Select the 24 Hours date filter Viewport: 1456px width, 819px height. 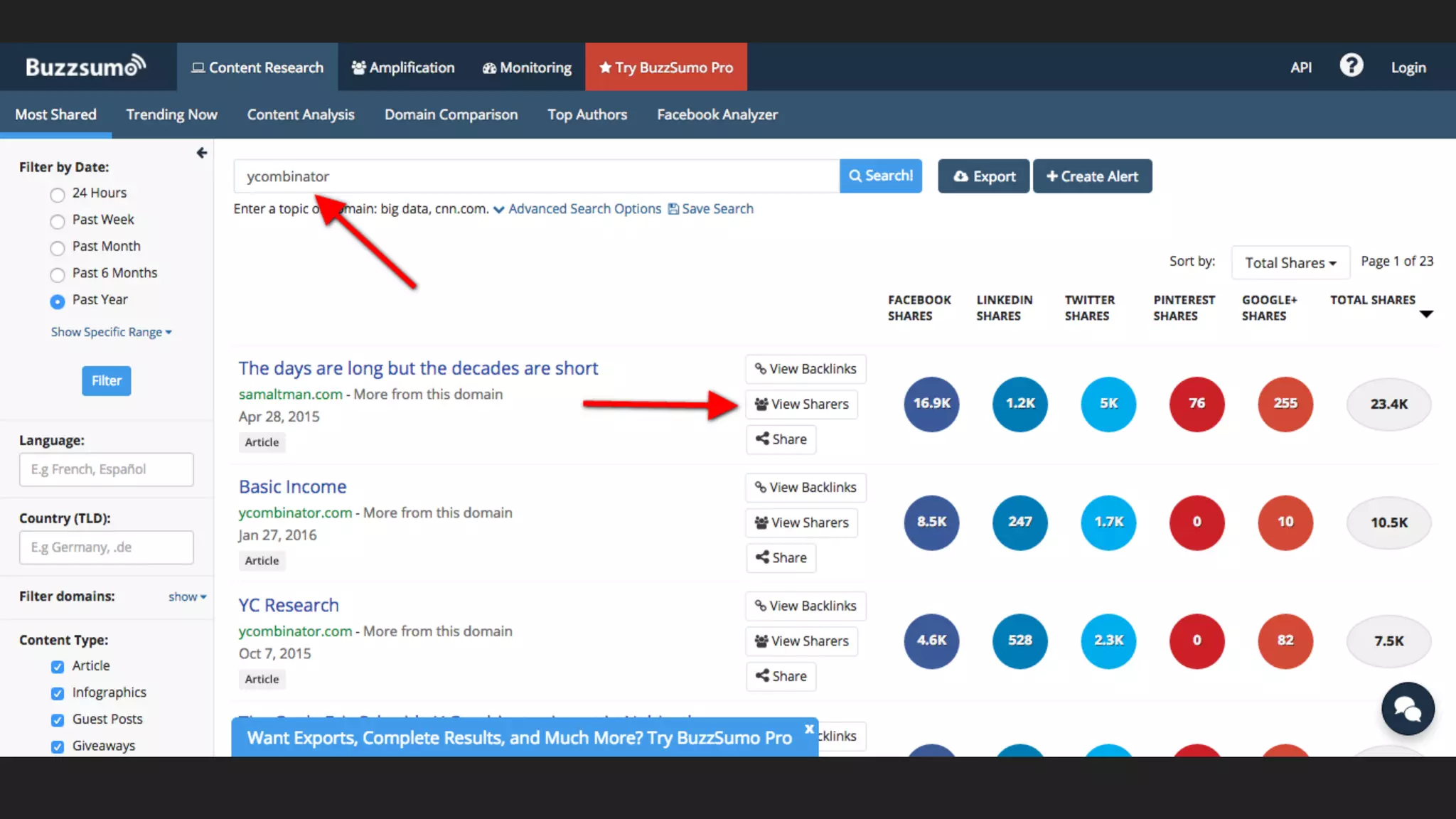pos(58,194)
